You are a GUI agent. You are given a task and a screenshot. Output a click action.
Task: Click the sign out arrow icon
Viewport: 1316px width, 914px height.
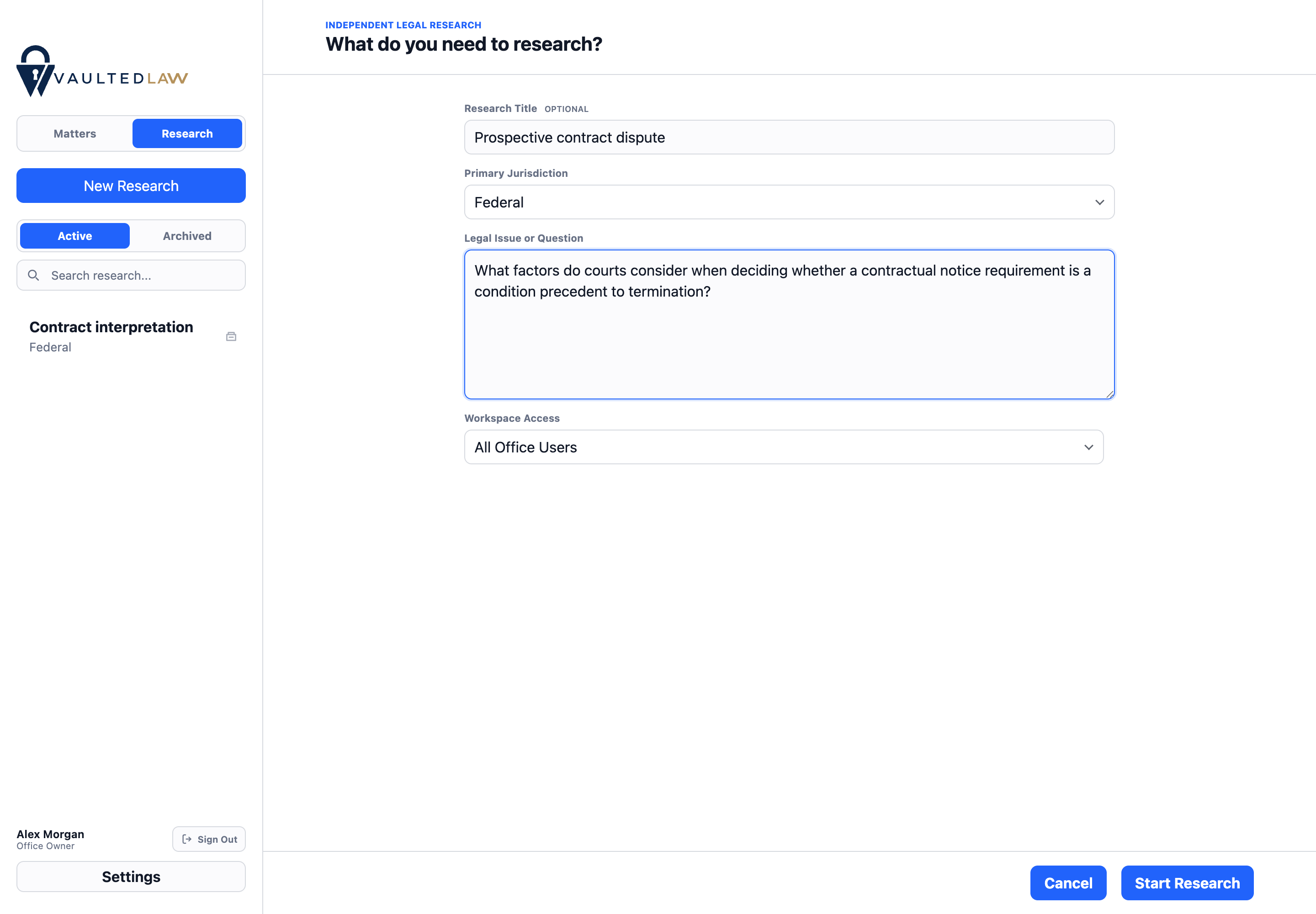187,839
